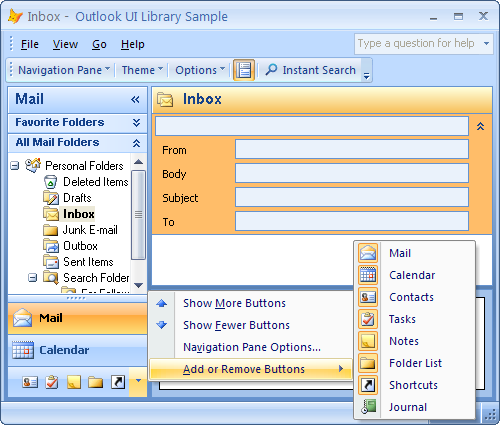Click the To search field
500x425 pixels.
pos(352,221)
